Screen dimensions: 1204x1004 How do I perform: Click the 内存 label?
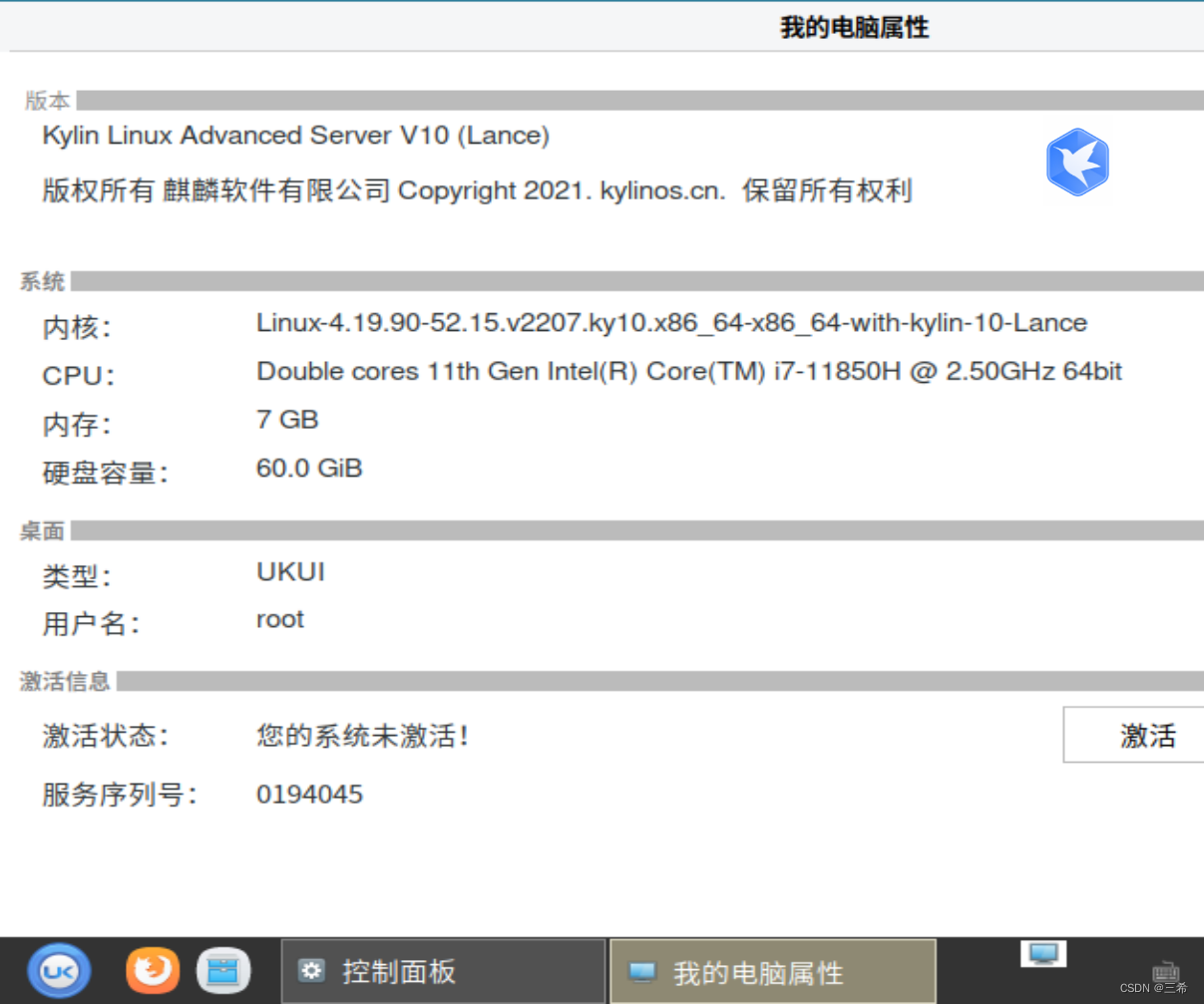(x=77, y=425)
